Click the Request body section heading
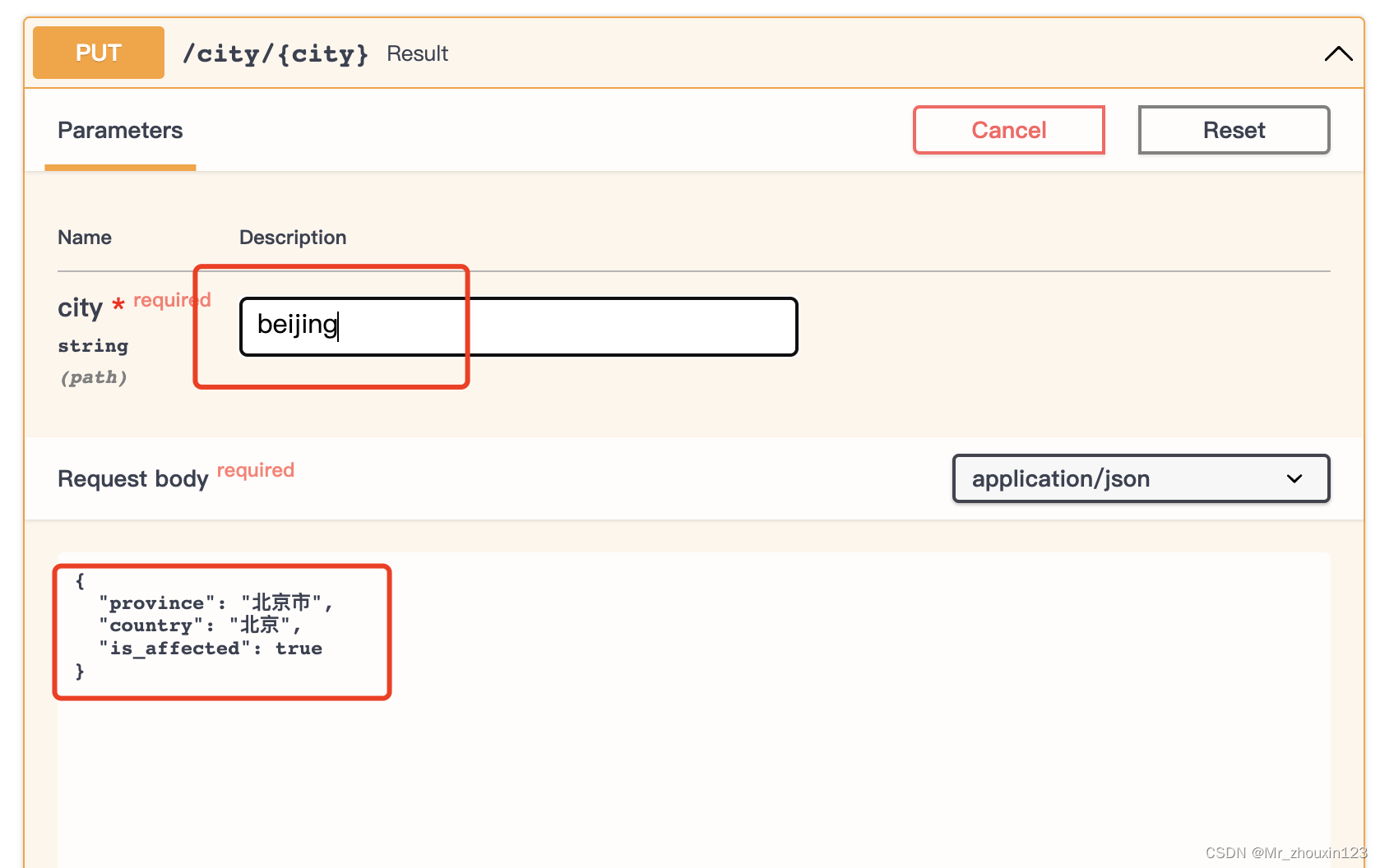The width and height of the screenshot is (1380, 868). (132, 478)
